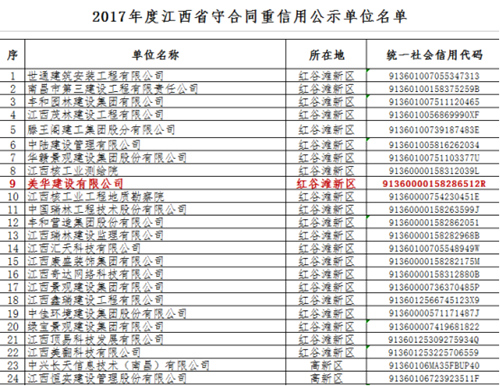Click the 统一社会信用代码 column header
This screenshot has width=500, height=386.
point(433,54)
